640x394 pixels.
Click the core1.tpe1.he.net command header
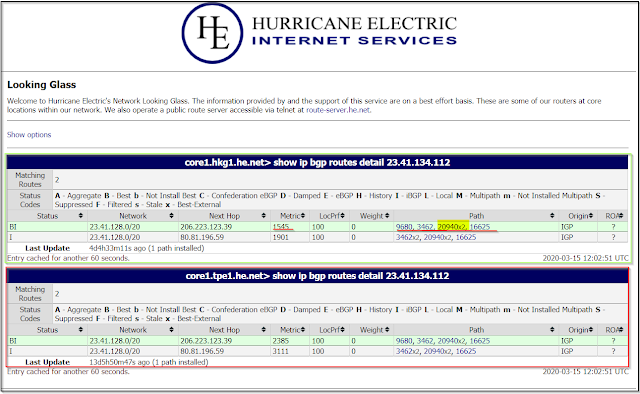pos(317,276)
